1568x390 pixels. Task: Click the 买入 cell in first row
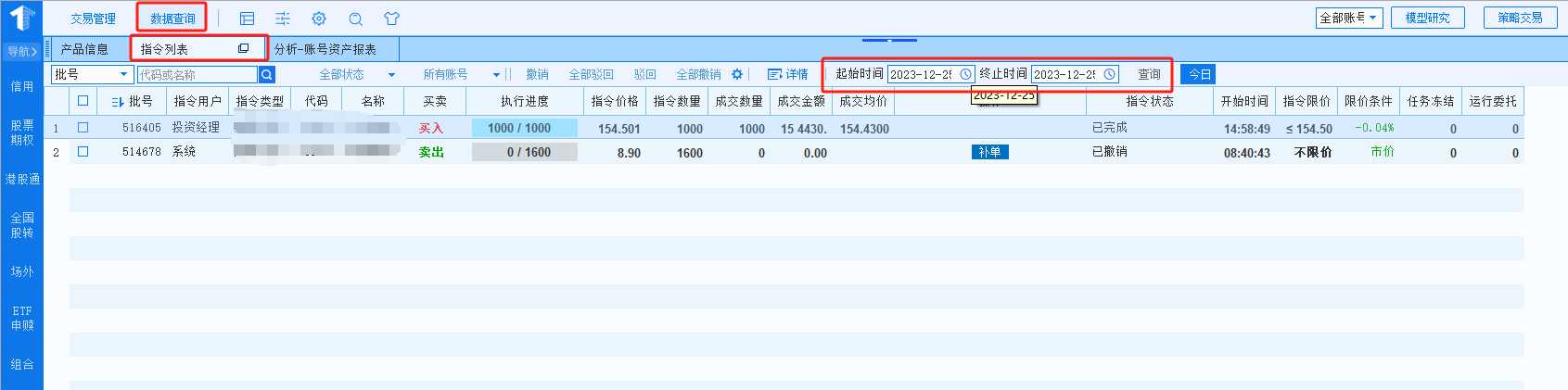click(x=431, y=128)
